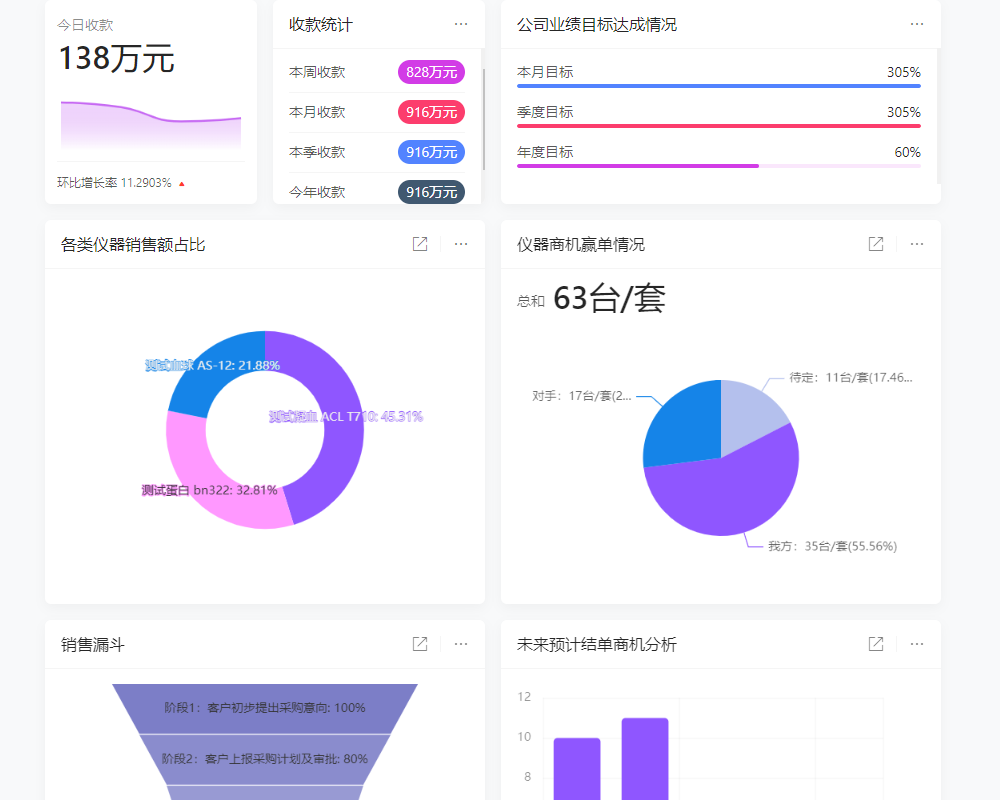Open the share icon on 各类仪器销售额占比 card

click(x=419, y=243)
